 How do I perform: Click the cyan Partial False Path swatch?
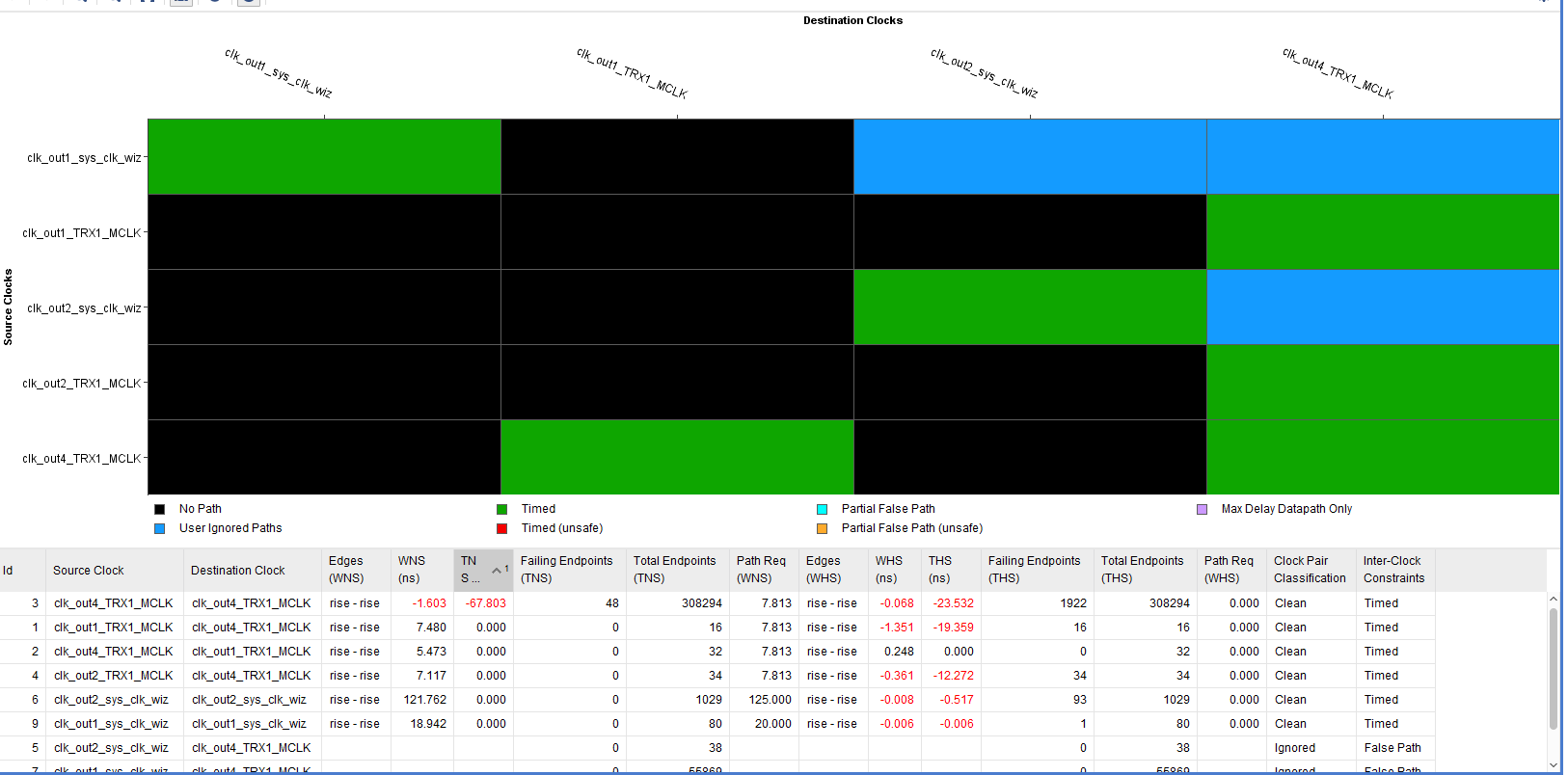pos(822,509)
